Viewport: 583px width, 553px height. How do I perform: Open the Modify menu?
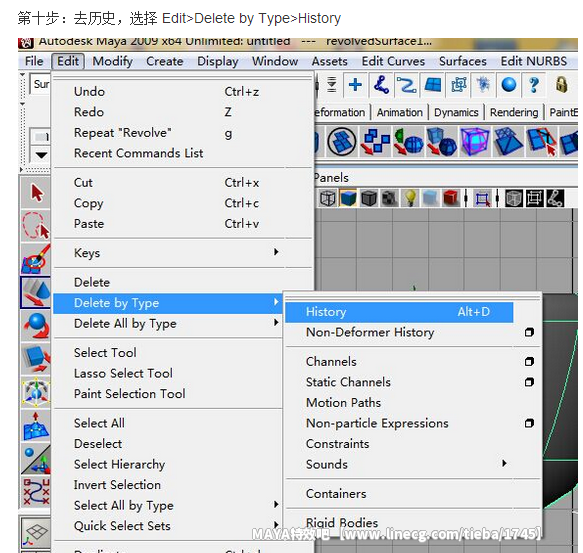pos(113,61)
